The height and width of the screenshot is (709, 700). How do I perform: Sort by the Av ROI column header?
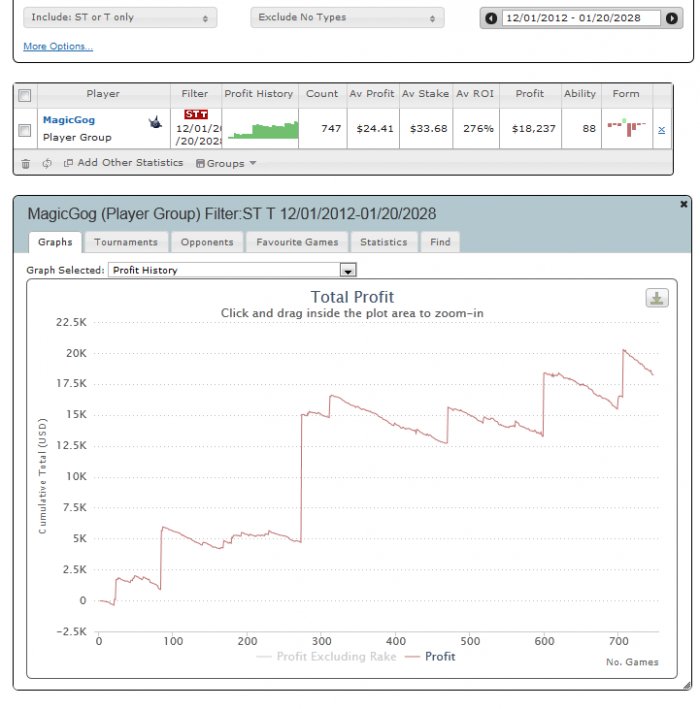pos(475,94)
